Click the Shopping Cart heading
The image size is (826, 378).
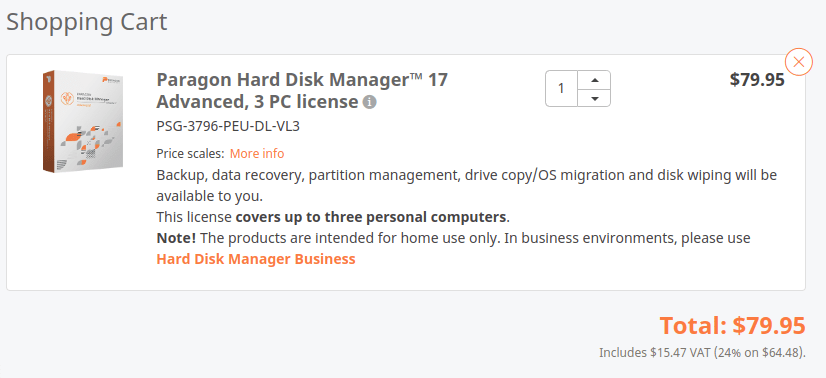coord(86,22)
